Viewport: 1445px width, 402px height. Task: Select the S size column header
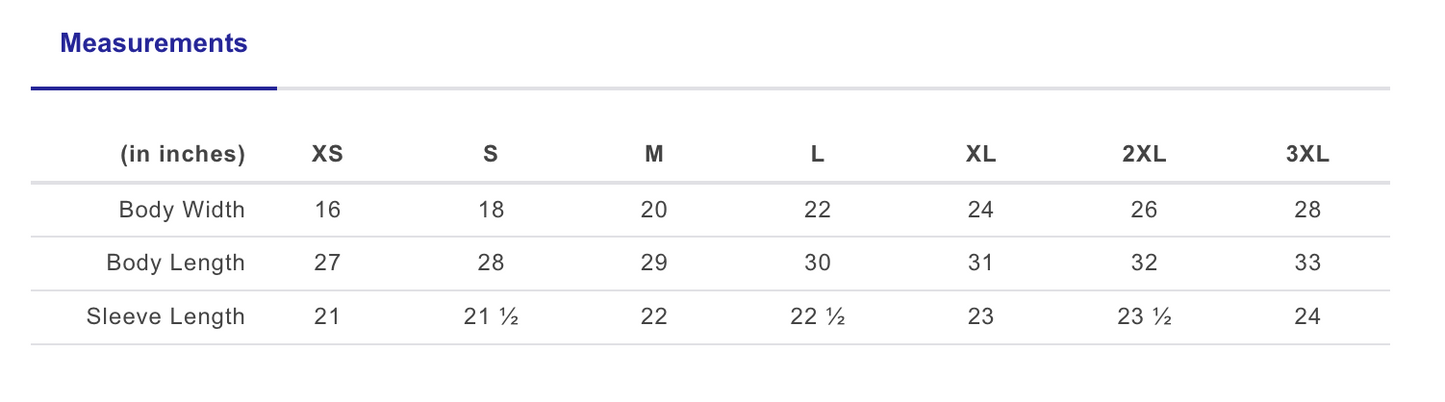pyautogui.click(x=490, y=155)
